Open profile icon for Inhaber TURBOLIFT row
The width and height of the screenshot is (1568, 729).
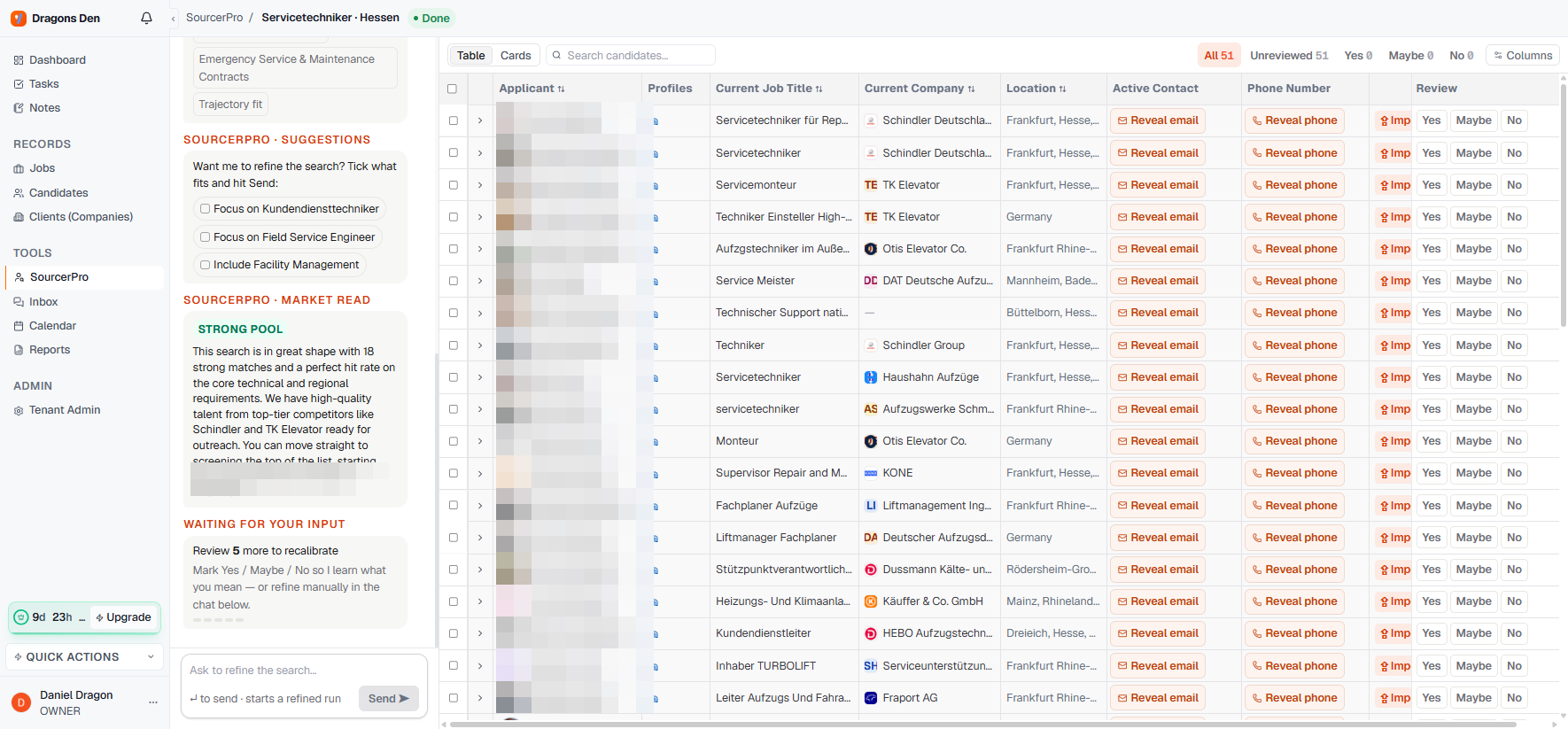pos(656,666)
